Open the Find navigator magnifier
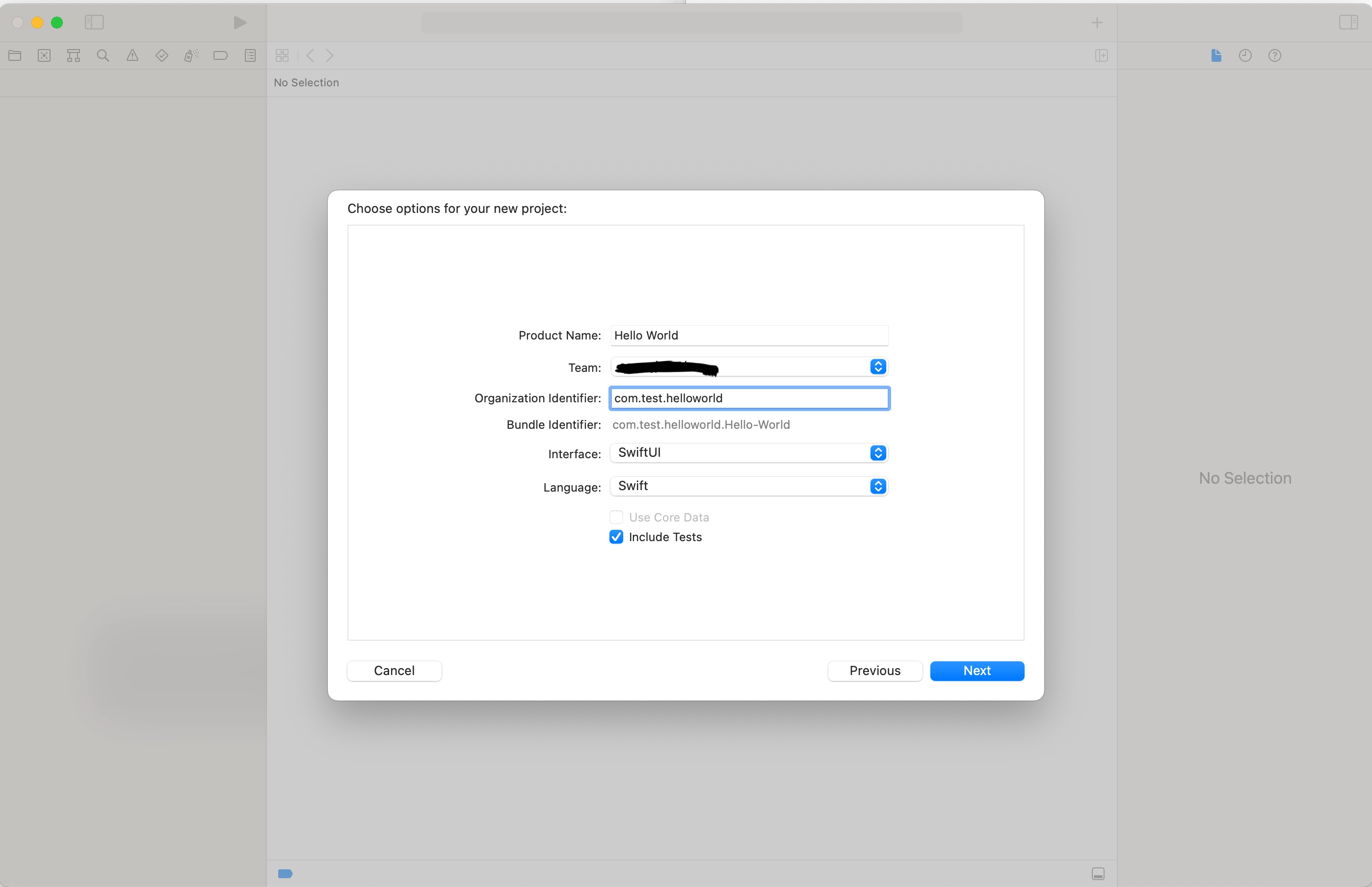Viewport: 1372px width, 887px height. pyautogui.click(x=103, y=56)
